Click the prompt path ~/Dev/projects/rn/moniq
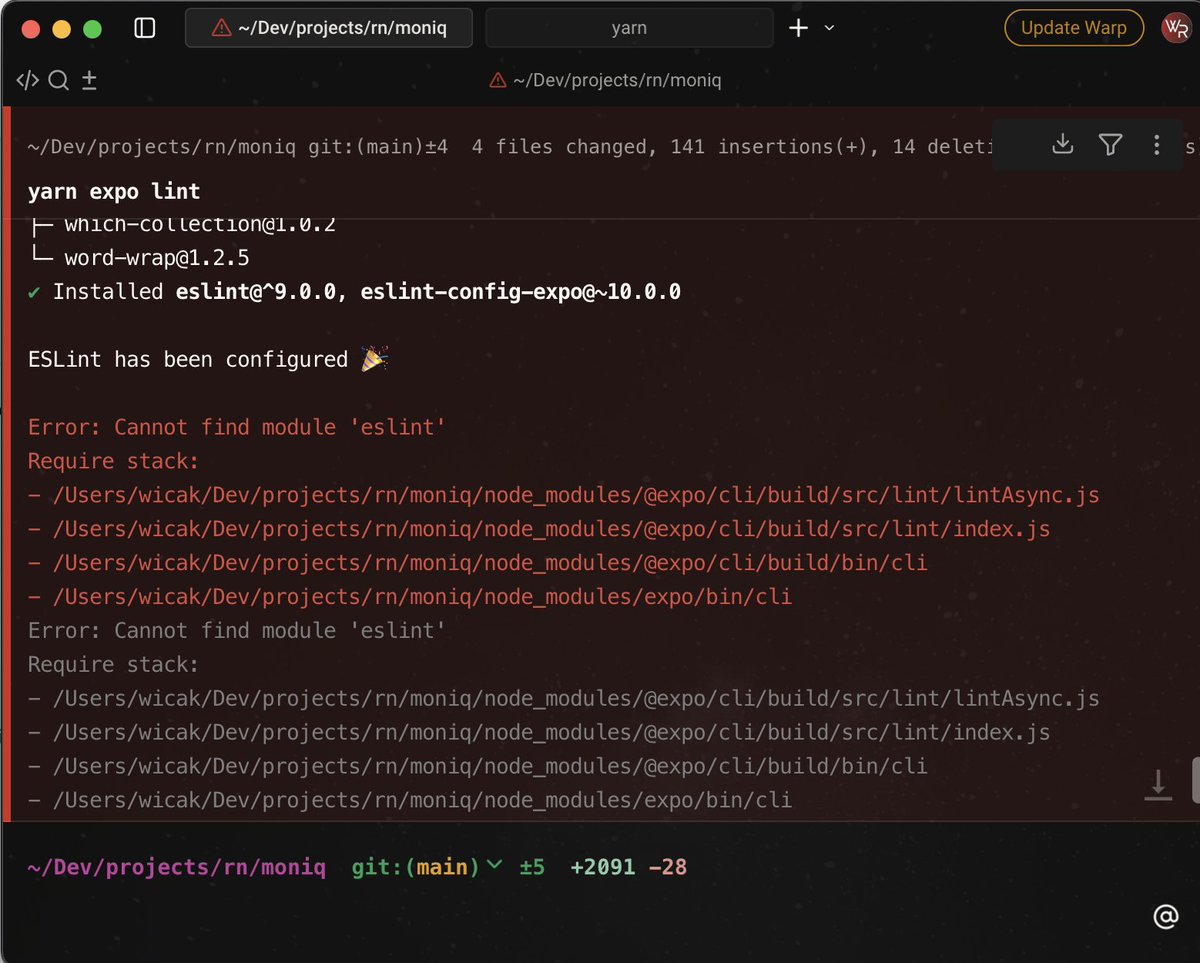Image resolution: width=1200 pixels, height=963 pixels. [177, 867]
